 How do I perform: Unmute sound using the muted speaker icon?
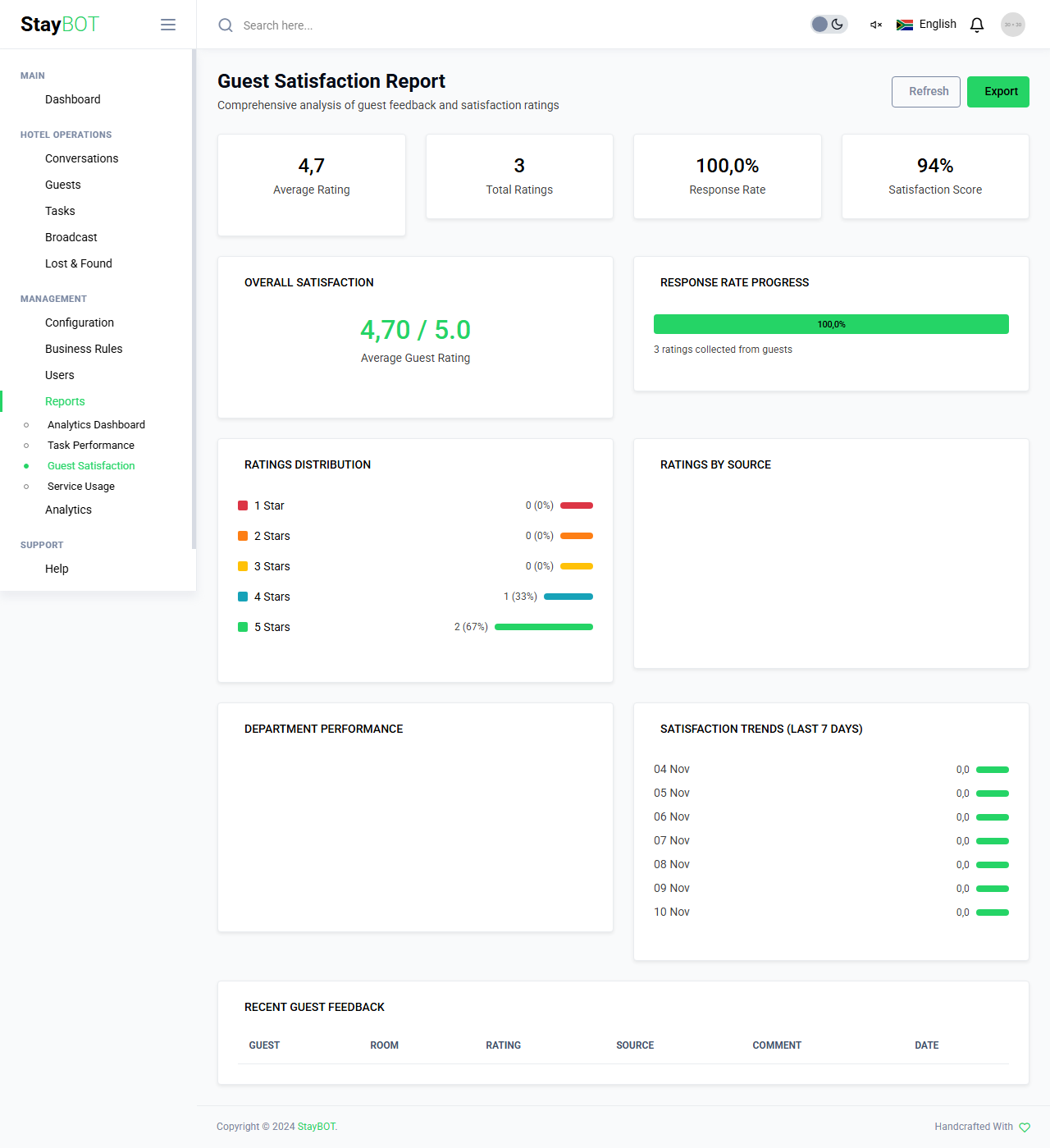874,25
